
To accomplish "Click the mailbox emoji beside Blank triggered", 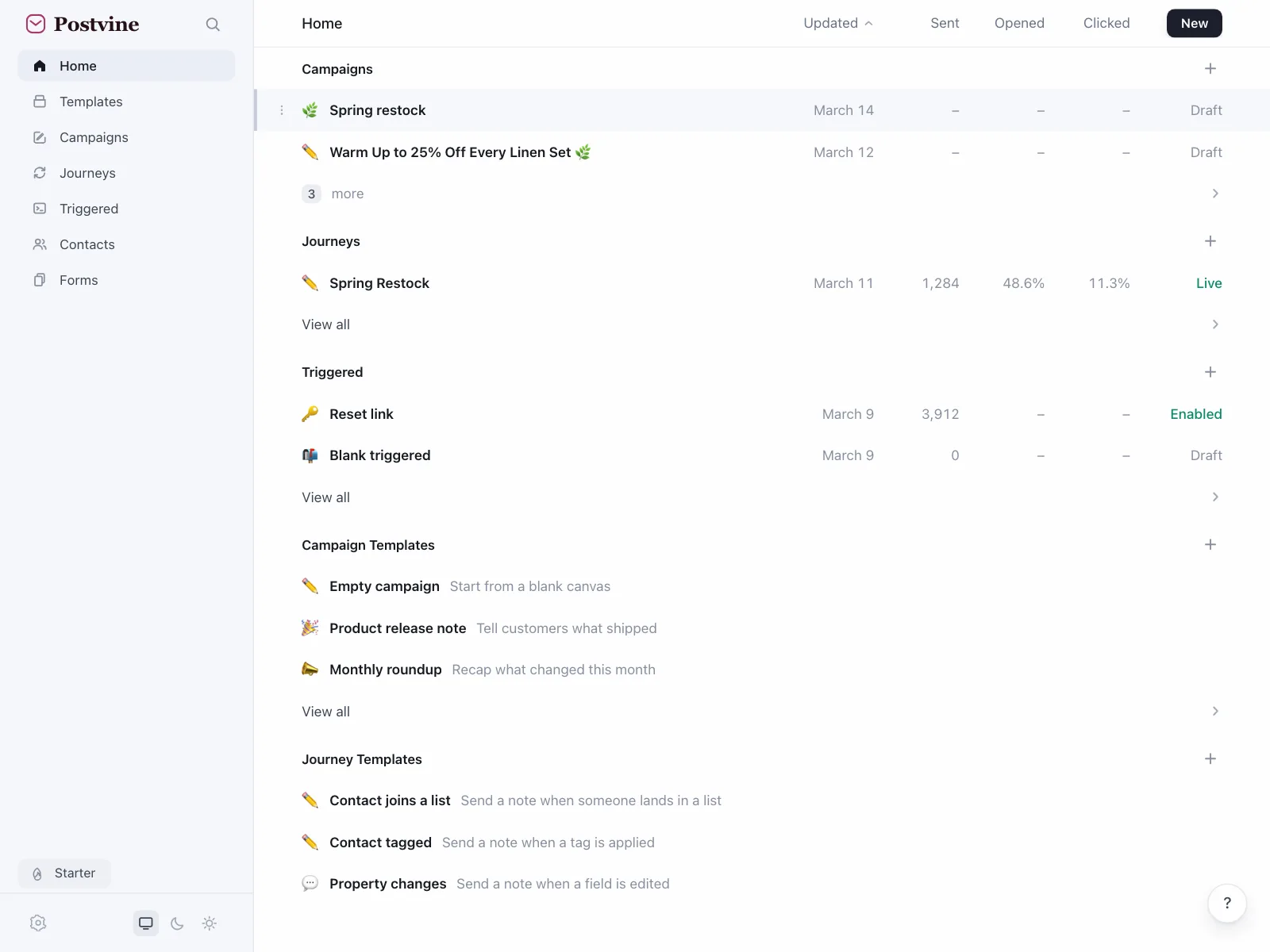I will [310, 455].
